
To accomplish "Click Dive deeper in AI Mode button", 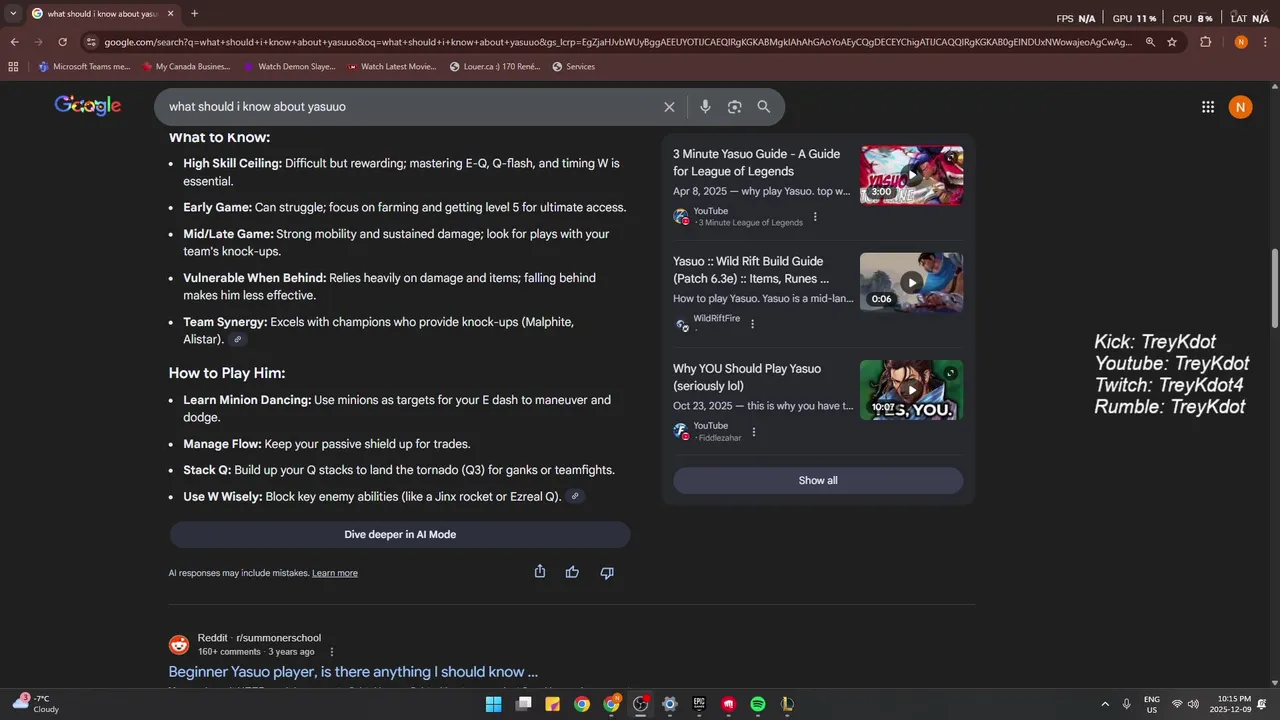I will (400, 535).
